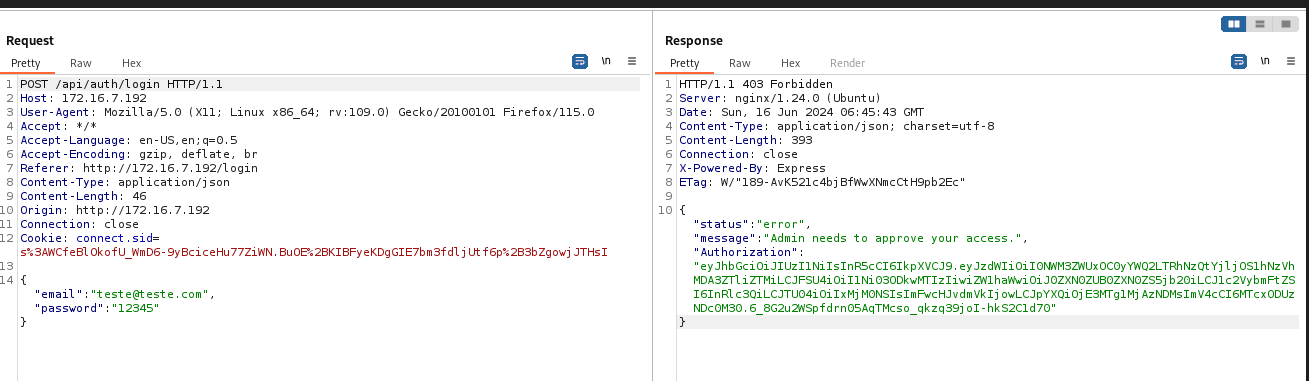Image resolution: width=1309 pixels, height=381 pixels.
Task: Toggle word wrap icon in Request panel
Action: [x=580, y=61]
